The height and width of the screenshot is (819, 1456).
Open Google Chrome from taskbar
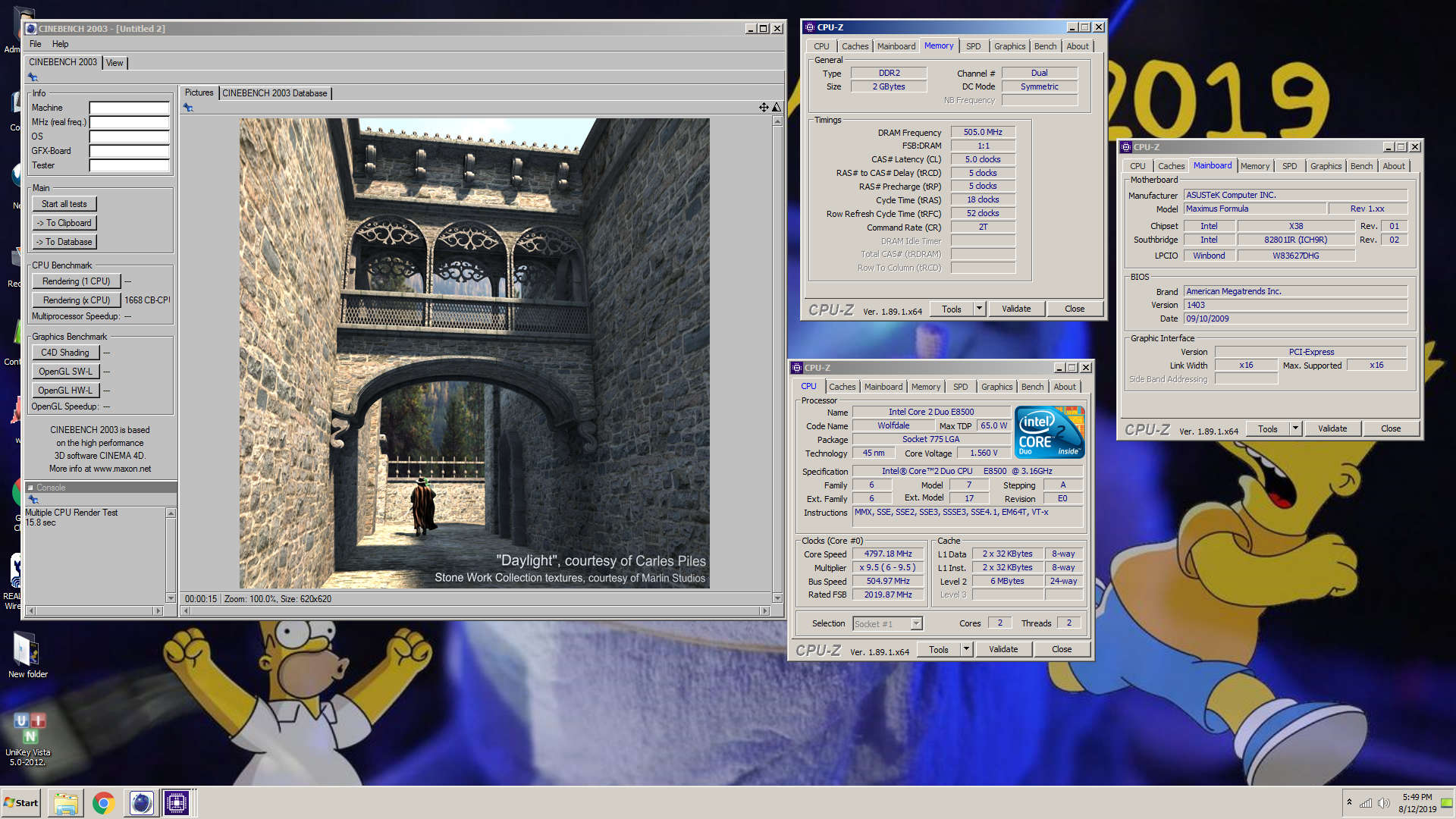pos(104,803)
